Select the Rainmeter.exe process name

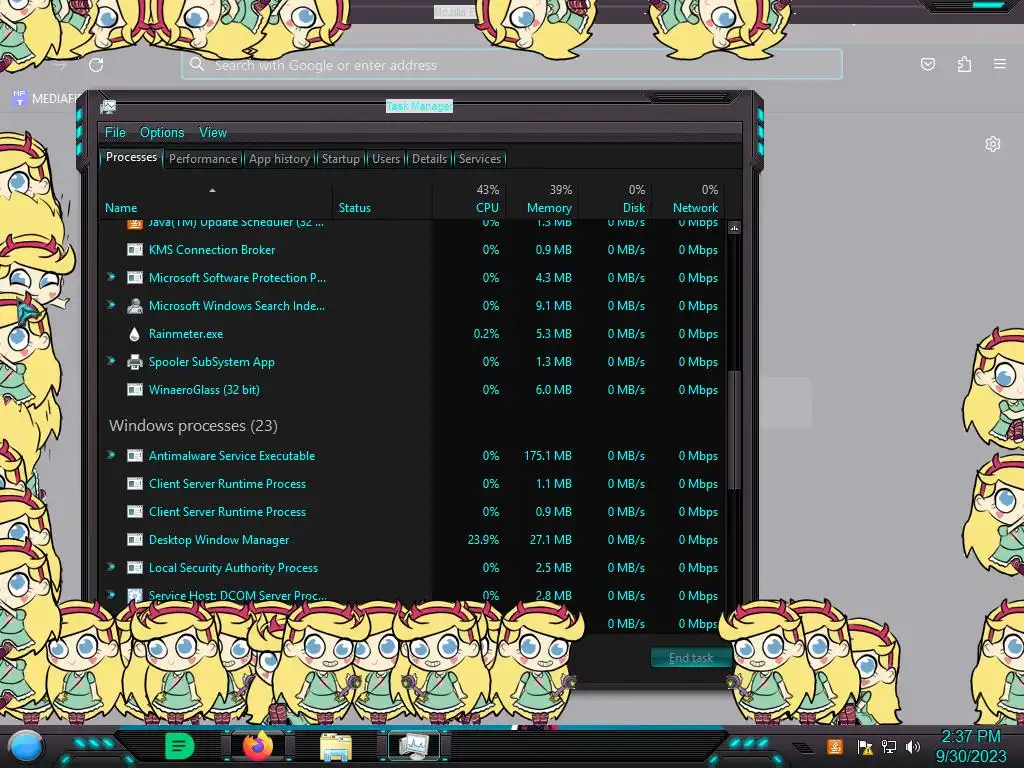[185, 334]
